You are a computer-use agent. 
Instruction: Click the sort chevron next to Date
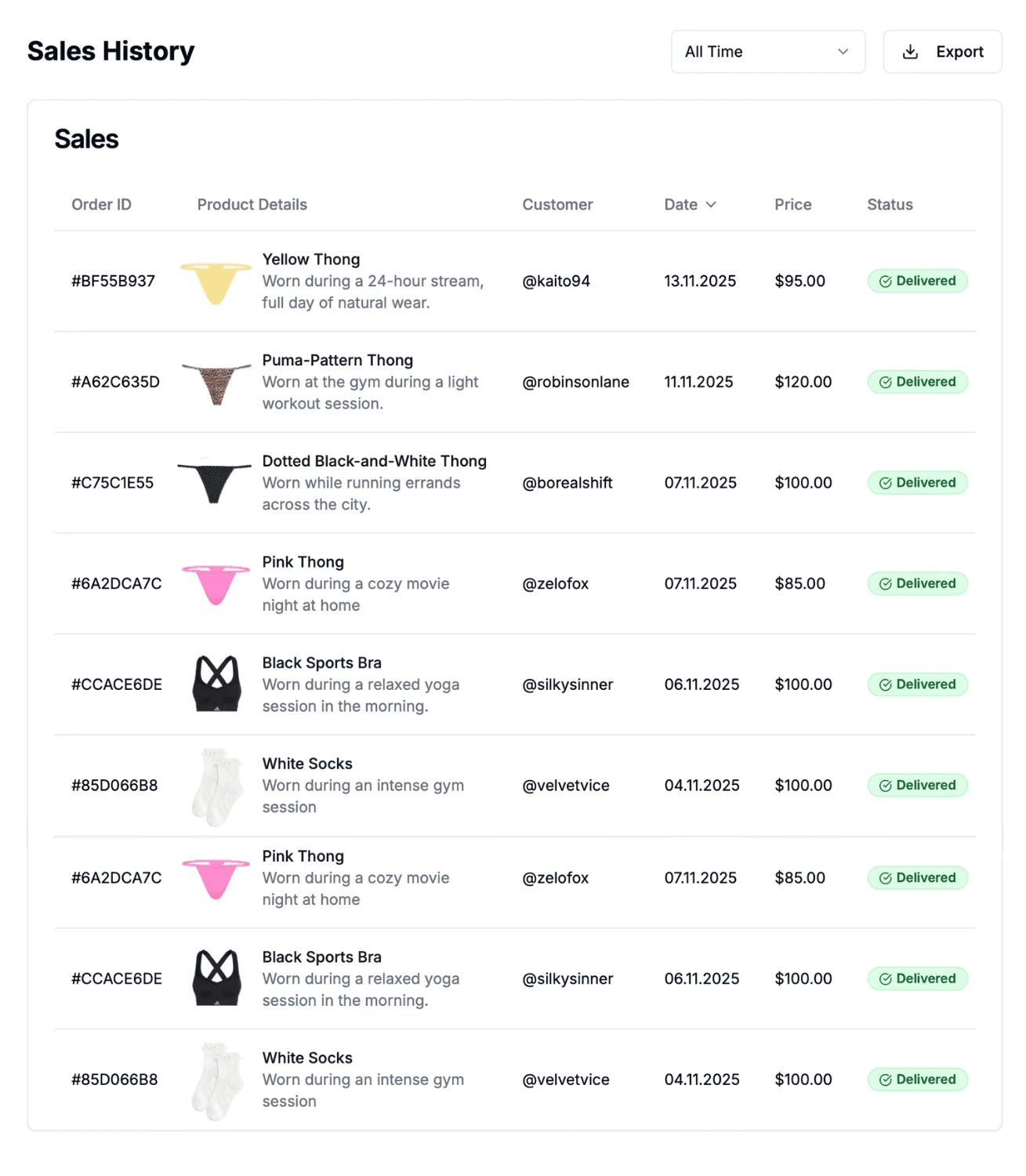[712, 205]
